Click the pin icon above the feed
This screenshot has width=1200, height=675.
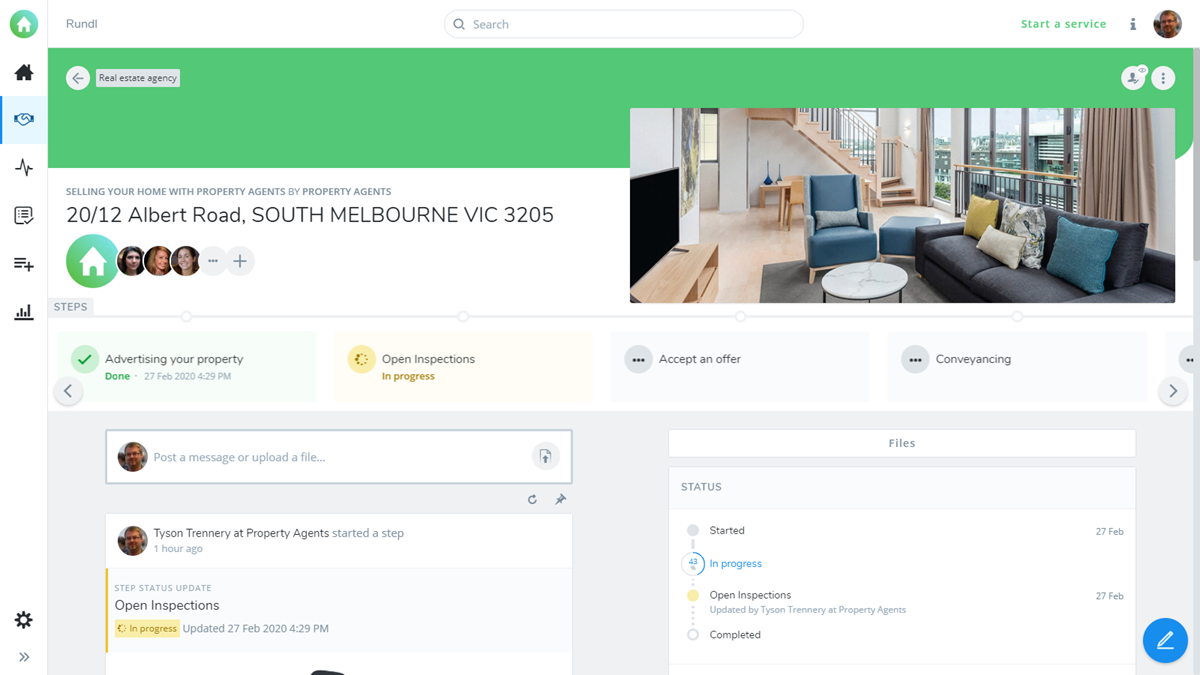[x=560, y=499]
